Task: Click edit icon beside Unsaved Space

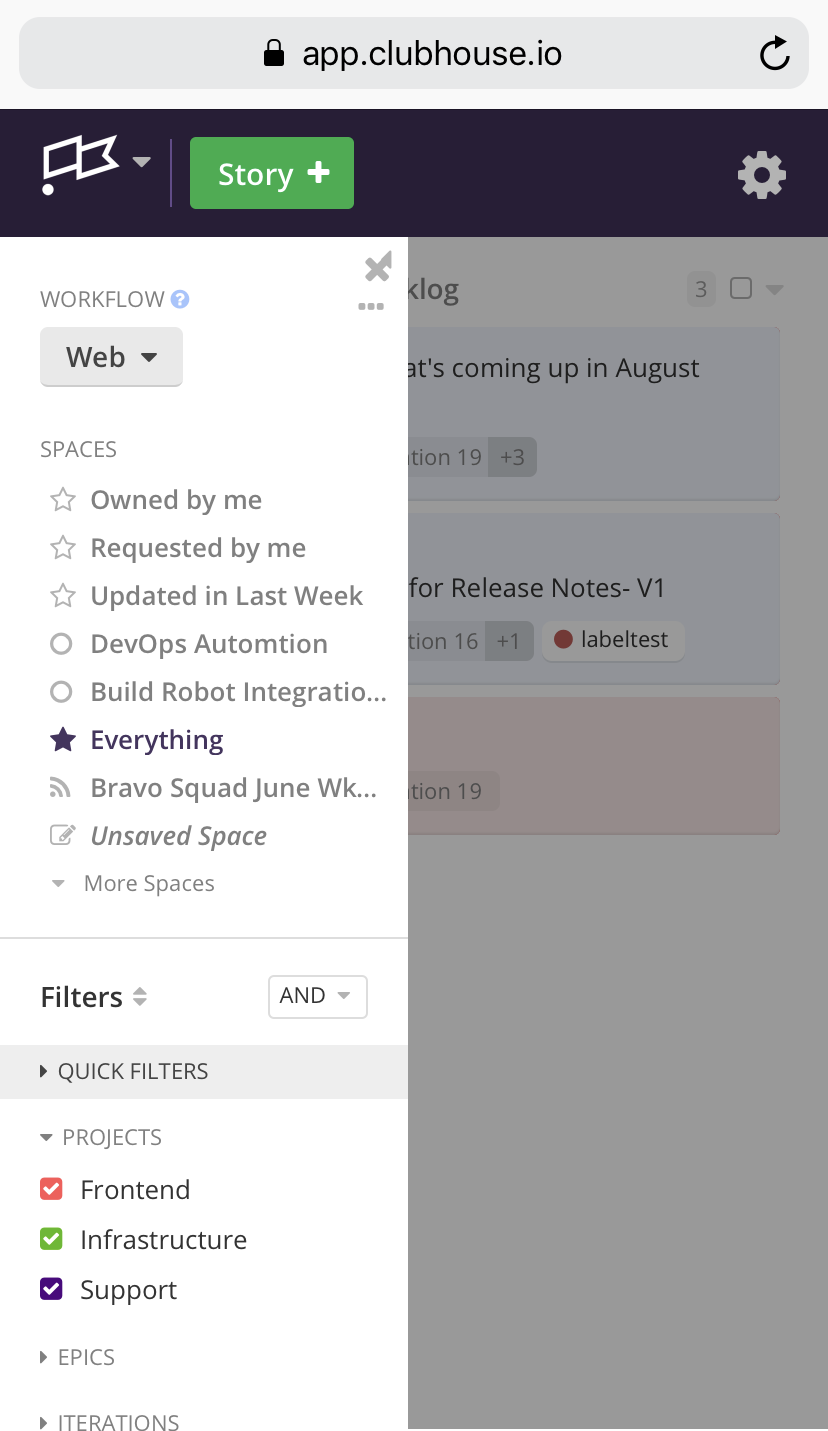Action: [62, 836]
